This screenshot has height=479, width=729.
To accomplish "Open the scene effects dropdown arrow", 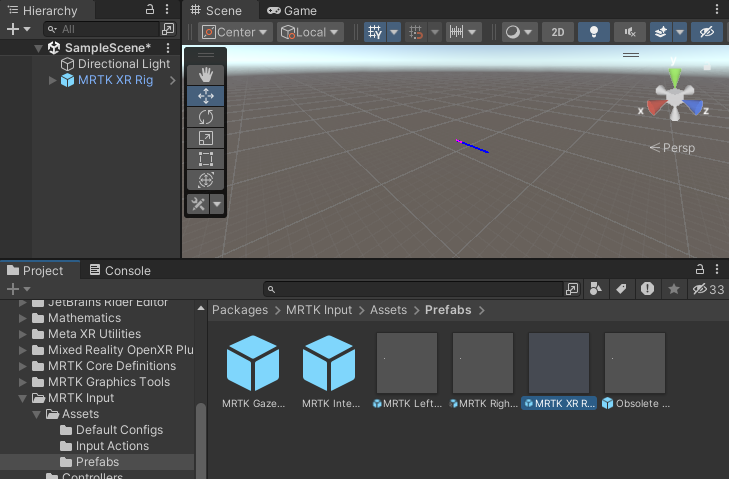I will (680, 32).
